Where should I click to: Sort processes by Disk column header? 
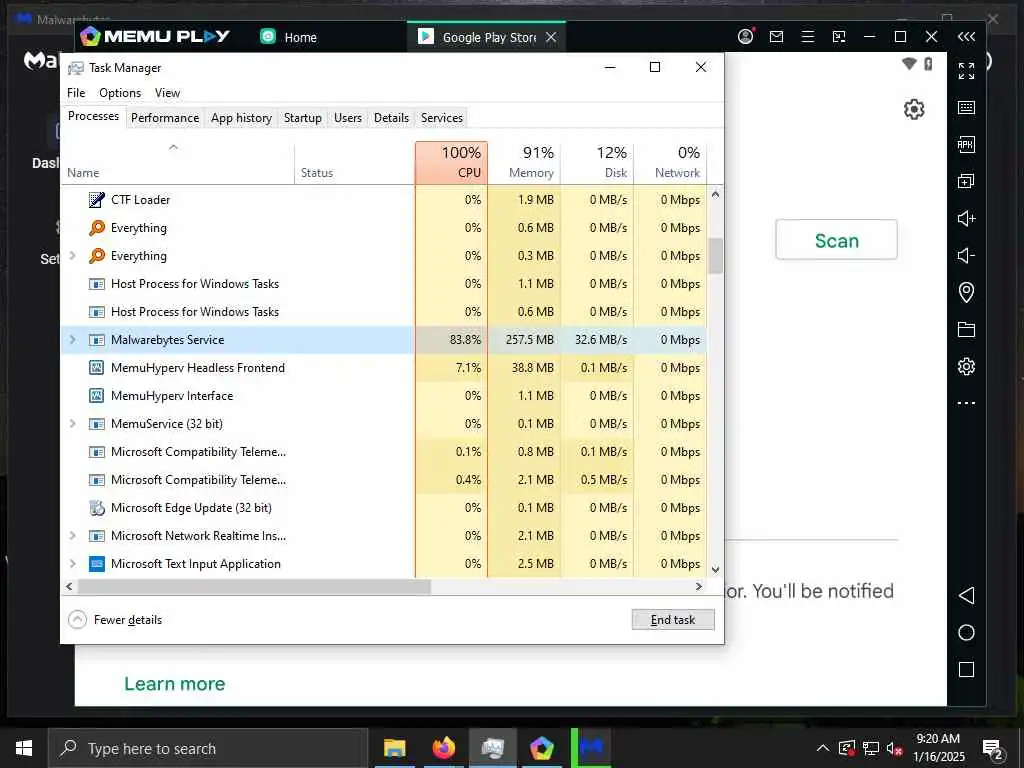(x=598, y=162)
